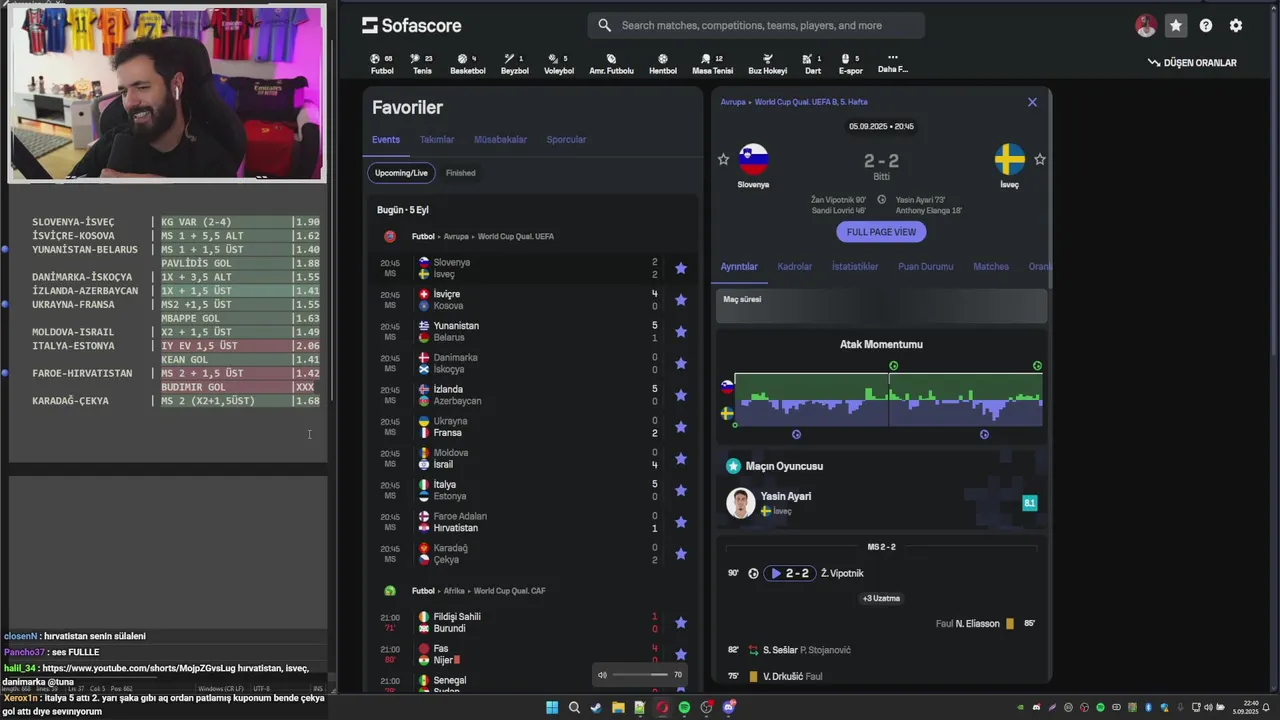This screenshot has height=720, width=1280.
Task: Open the Dart sport category
Action: point(813,64)
